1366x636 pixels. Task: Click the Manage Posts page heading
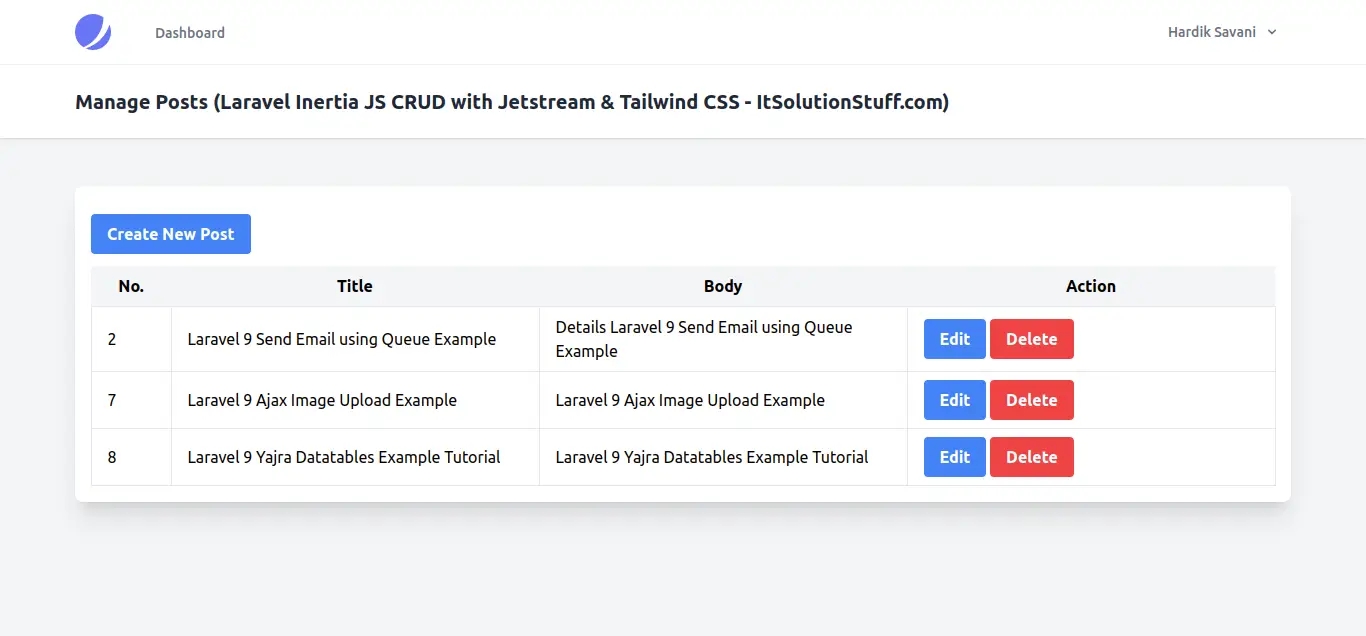tap(512, 102)
